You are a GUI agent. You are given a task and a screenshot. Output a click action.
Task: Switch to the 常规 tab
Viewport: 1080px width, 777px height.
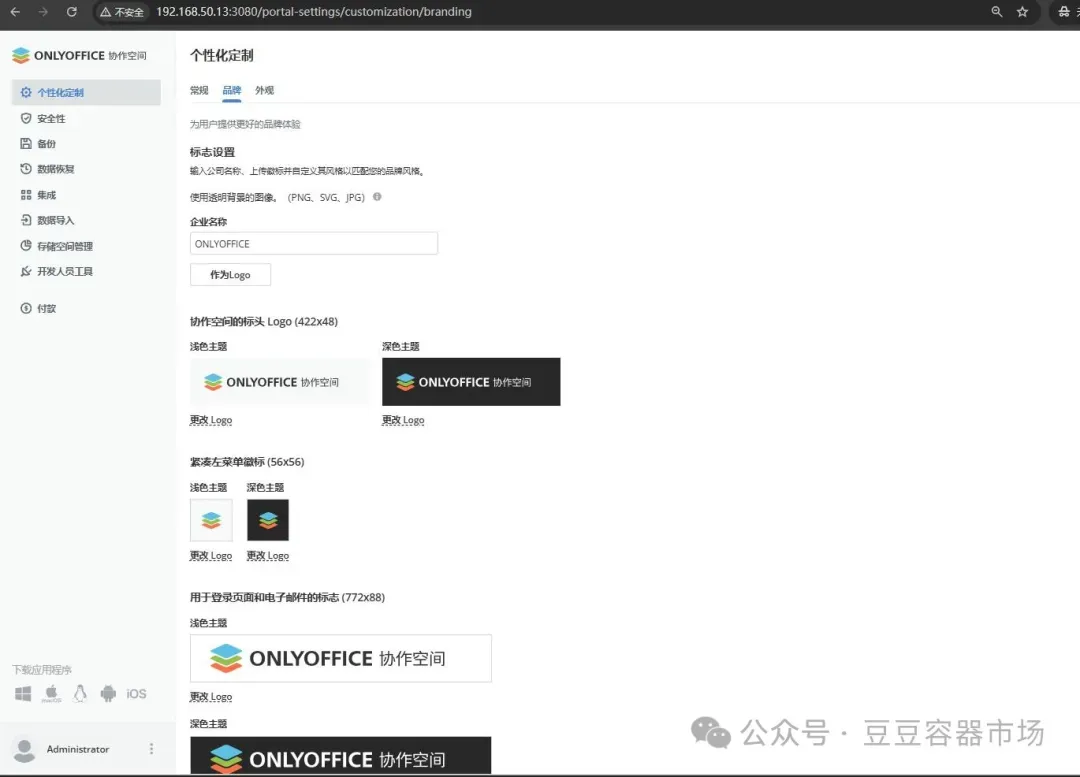[199, 90]
